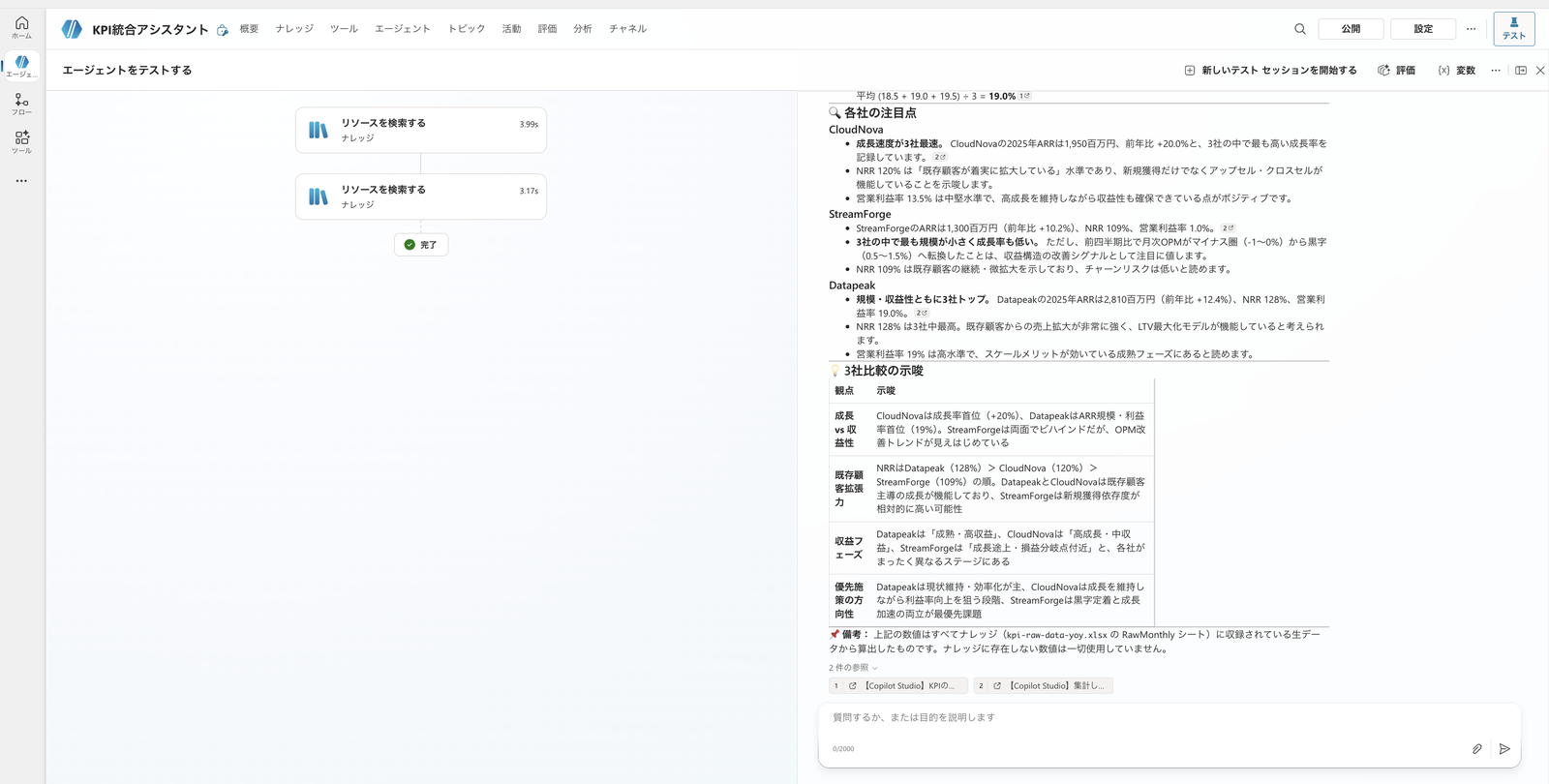Click the KPI統合アシスタント agent name

click(150, 30)
